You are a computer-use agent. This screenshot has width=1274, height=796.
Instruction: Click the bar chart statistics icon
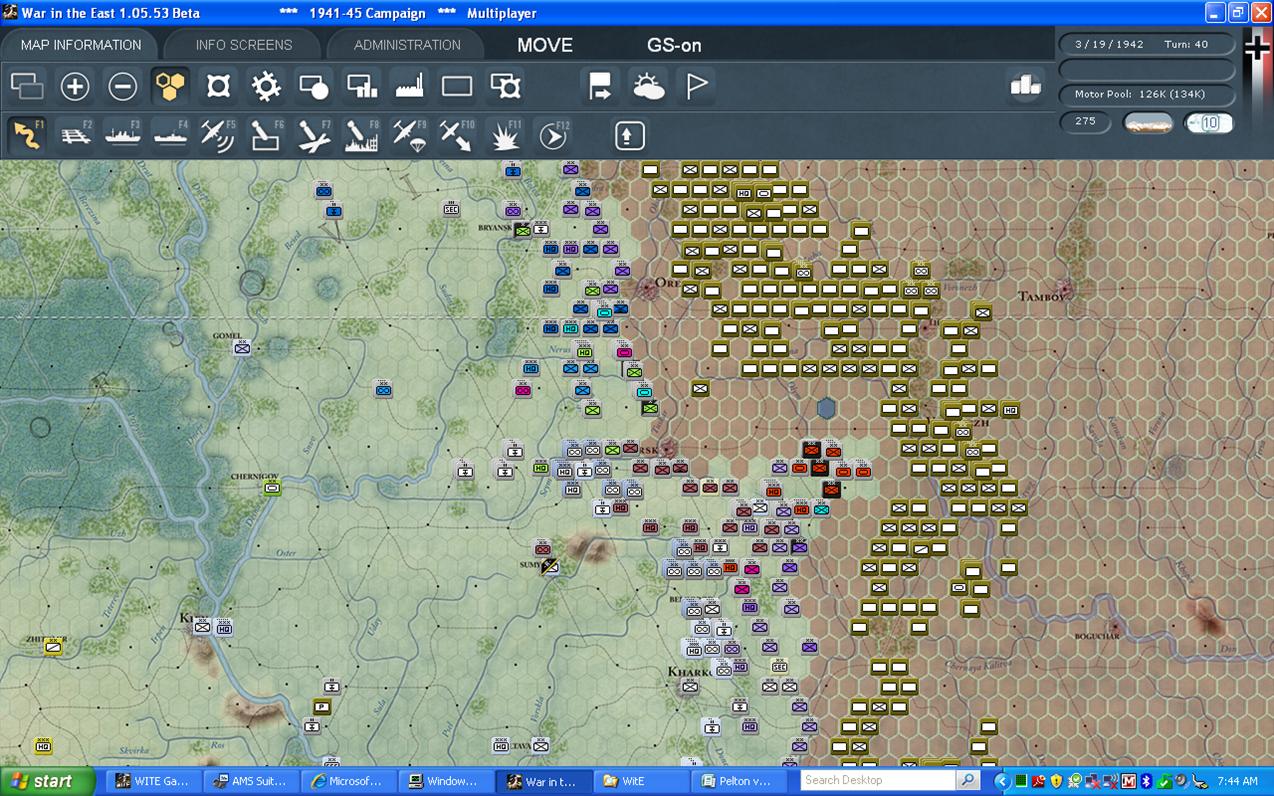point(1025,86)
